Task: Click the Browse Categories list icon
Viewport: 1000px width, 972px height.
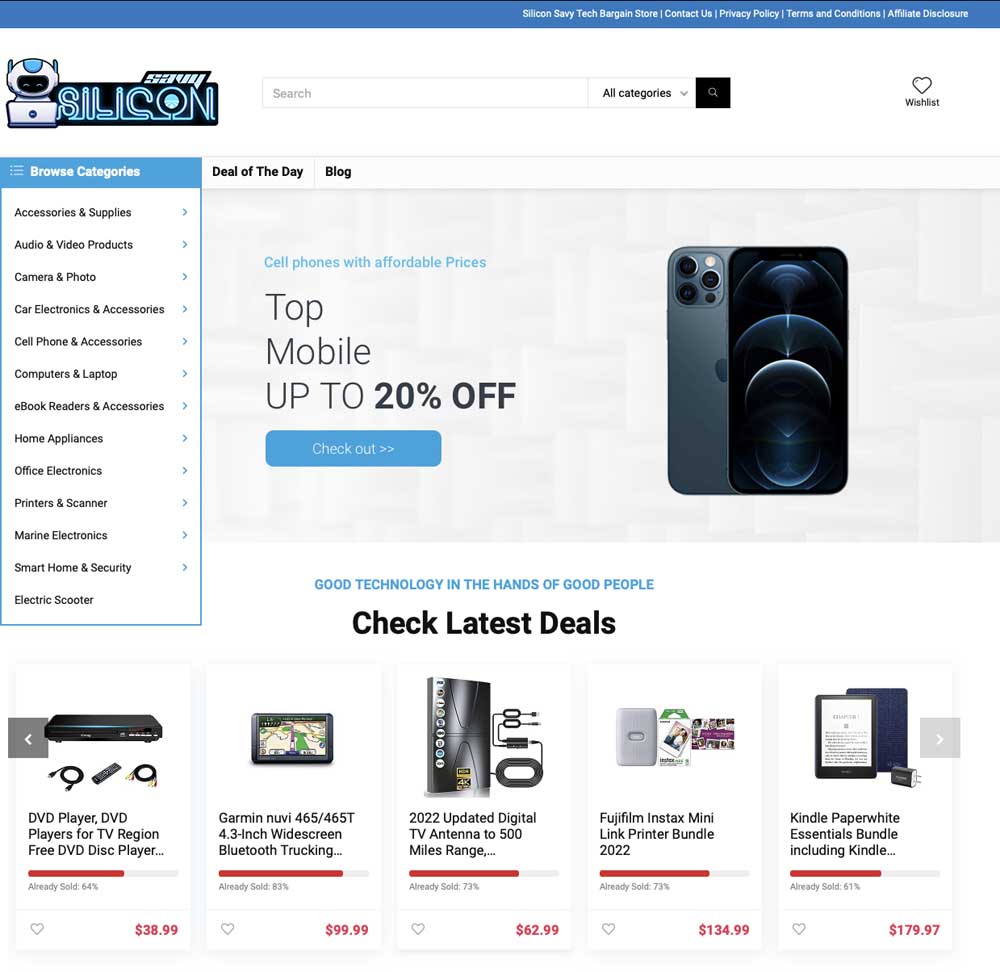Action: (17, 170)
